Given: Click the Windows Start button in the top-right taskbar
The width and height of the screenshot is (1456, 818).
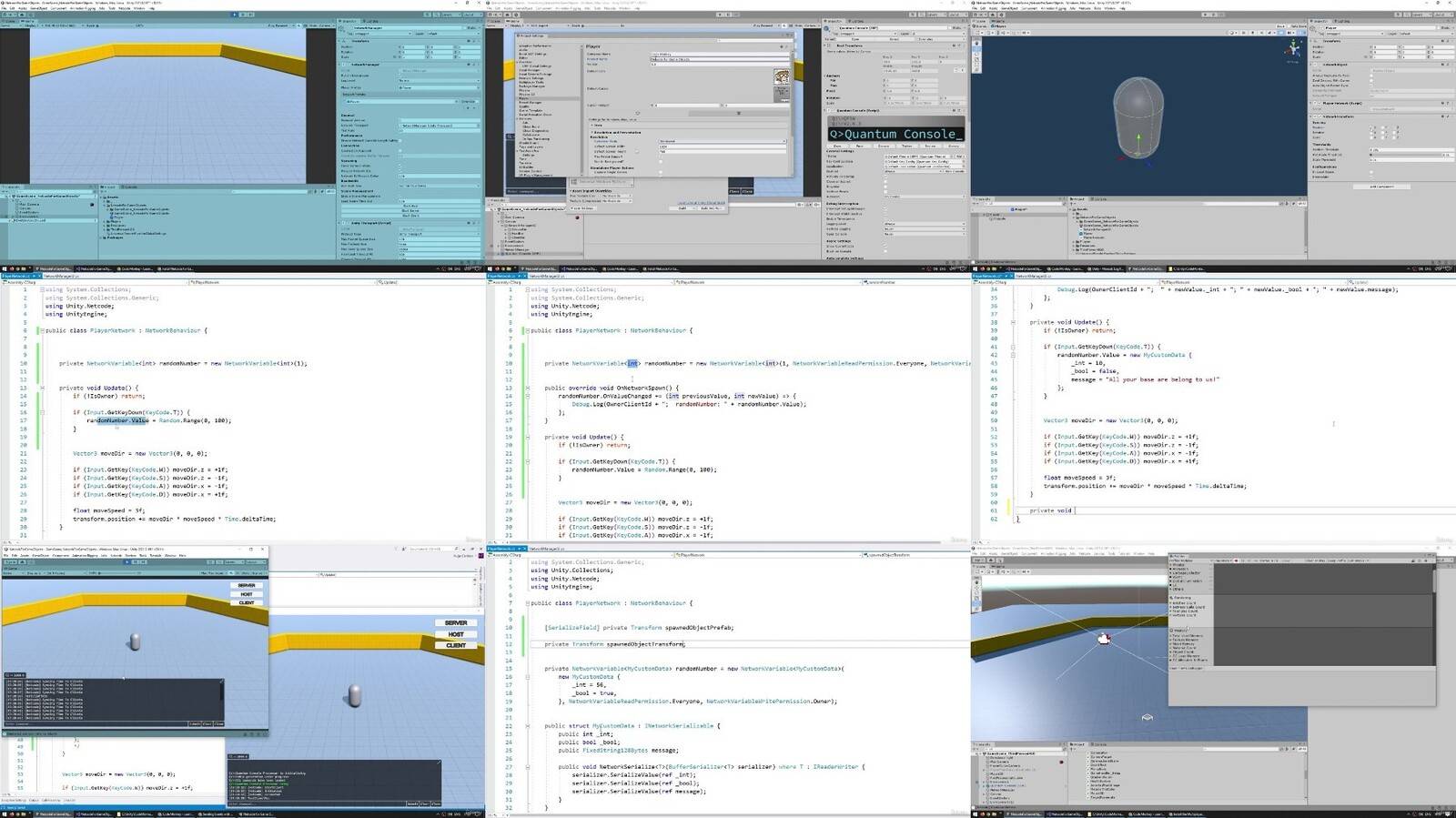Looking at the screenshot, I should pyautogui.click(x=976, y=269).
